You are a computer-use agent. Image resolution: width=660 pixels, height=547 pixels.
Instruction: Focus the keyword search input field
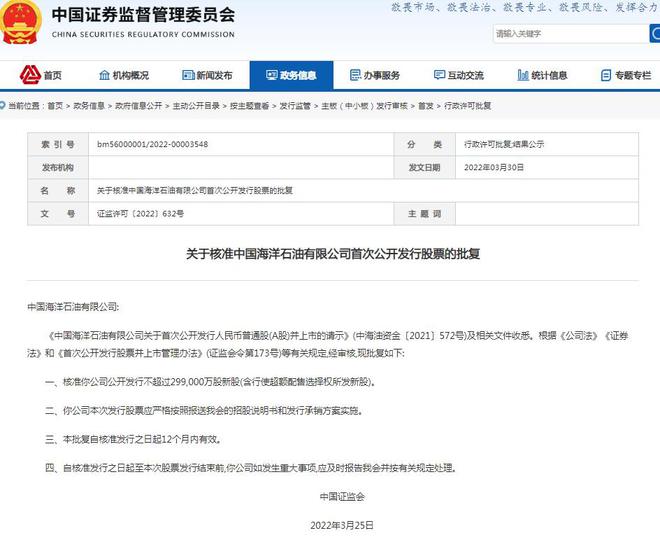click(x=571, y=34)
